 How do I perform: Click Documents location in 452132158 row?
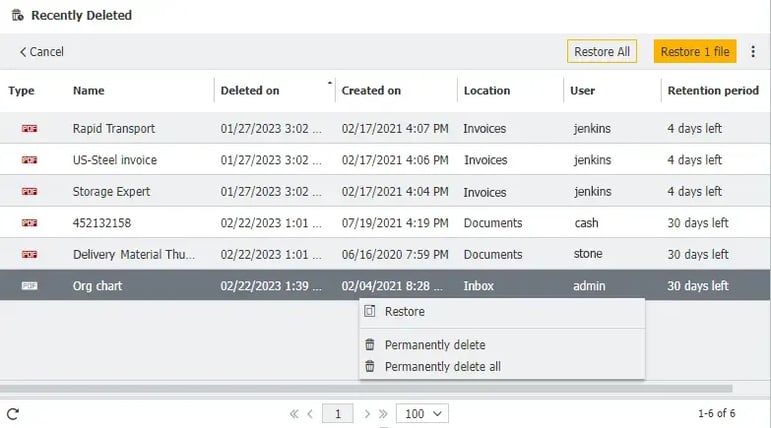coord(493,223)
